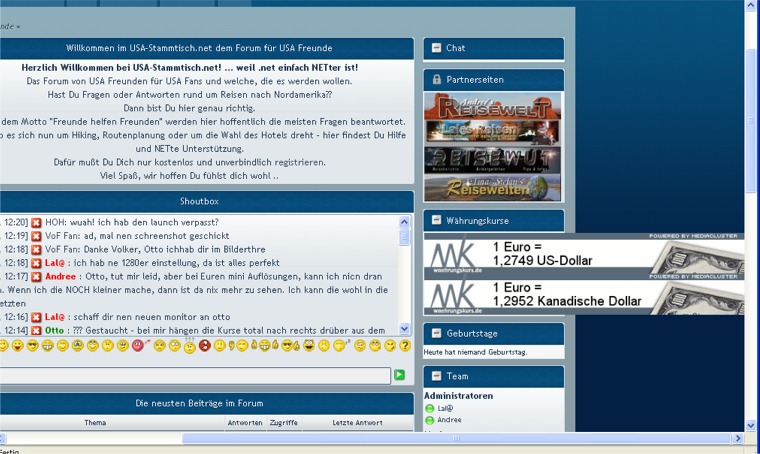Click the green send shout button

(399, 375)
